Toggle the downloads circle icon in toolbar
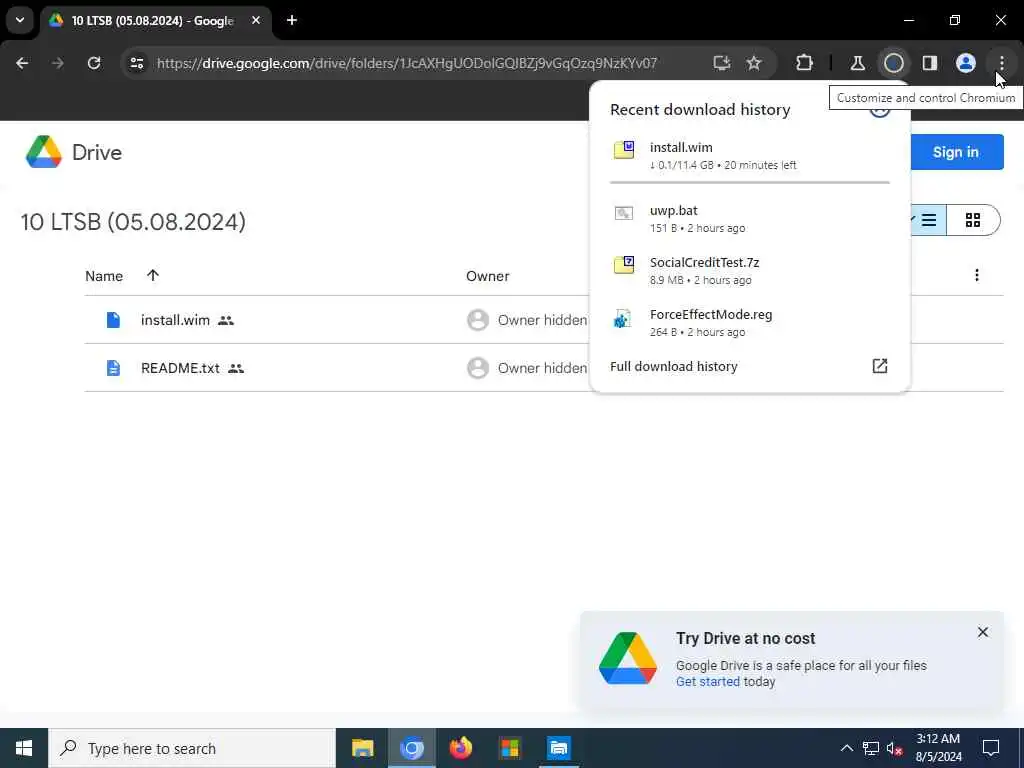1024x768 pixels. coord(893,63)
